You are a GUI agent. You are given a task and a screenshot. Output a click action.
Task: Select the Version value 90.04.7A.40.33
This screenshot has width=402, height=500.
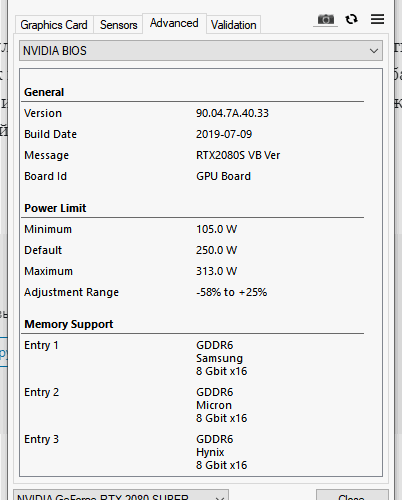[232, 113]
